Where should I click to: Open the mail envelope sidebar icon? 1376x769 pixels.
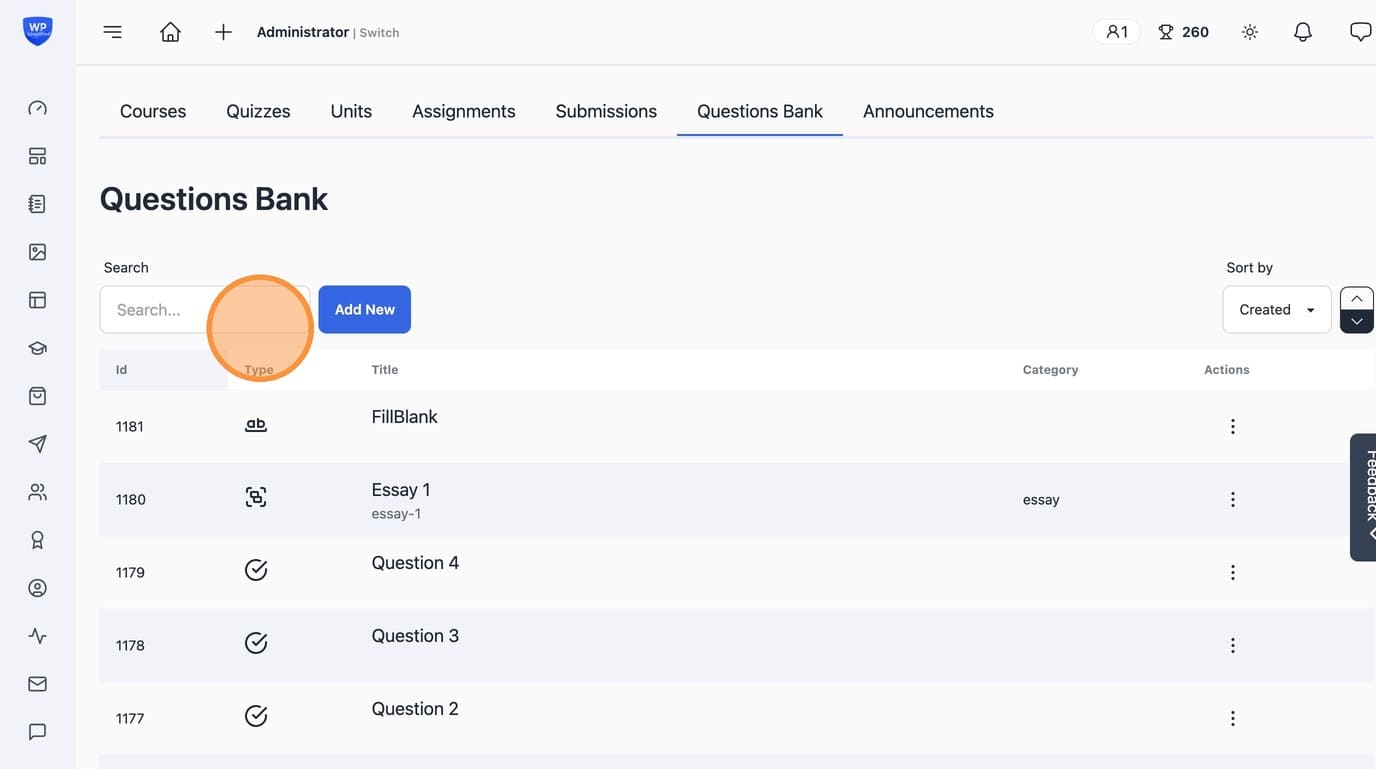[37, 684]
